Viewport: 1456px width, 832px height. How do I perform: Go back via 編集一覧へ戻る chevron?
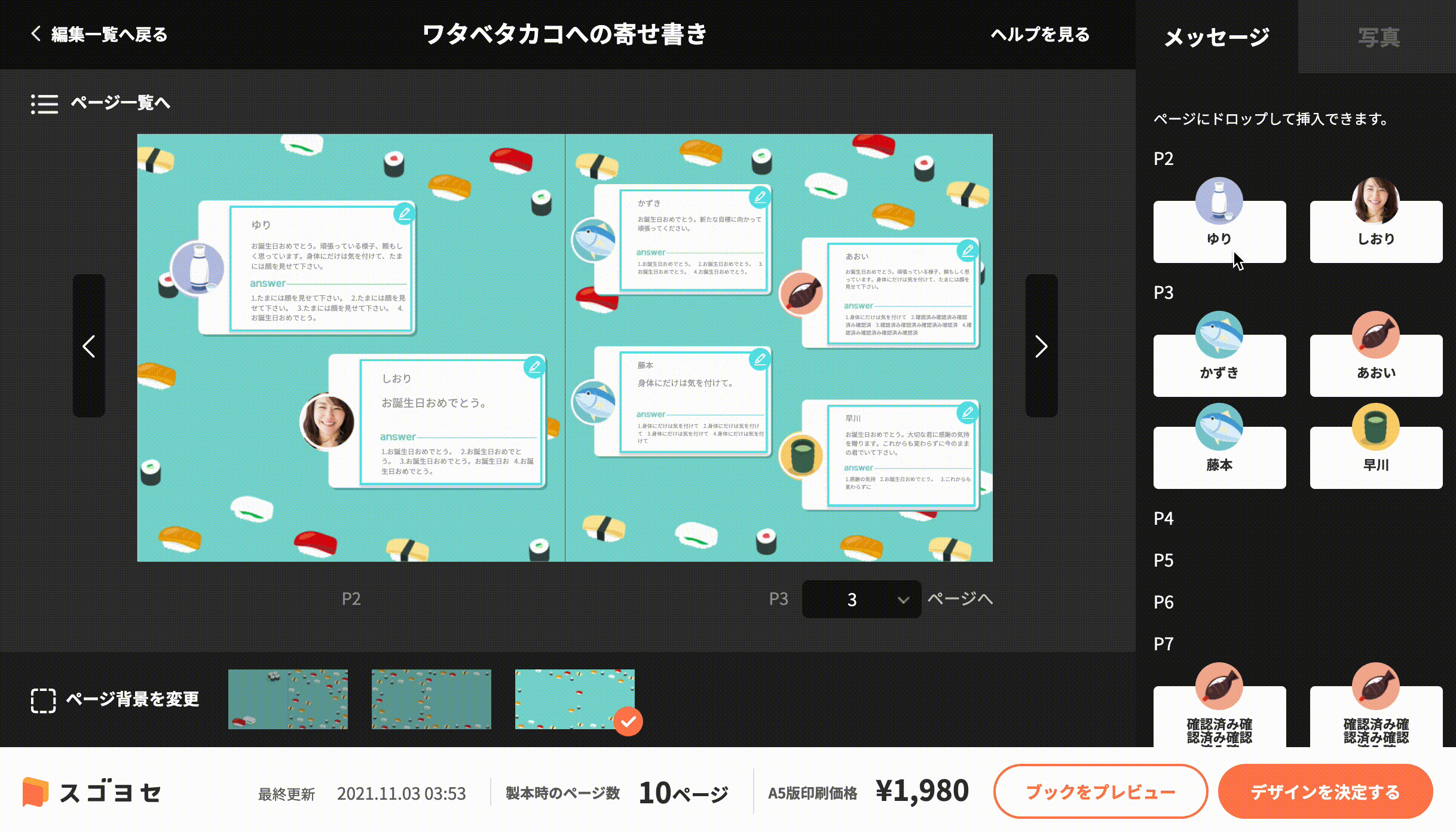click(x=36, y=33)
